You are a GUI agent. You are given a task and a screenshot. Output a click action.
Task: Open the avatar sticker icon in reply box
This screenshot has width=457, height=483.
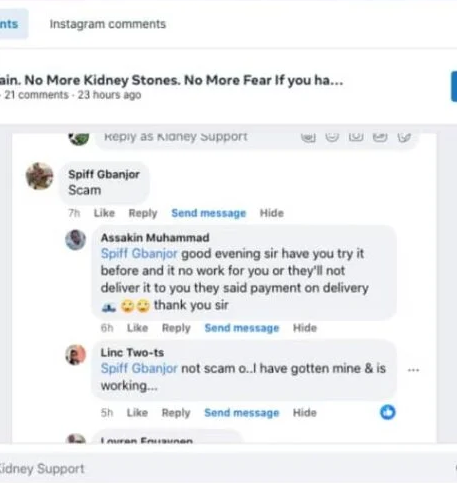tap(308, 137)
